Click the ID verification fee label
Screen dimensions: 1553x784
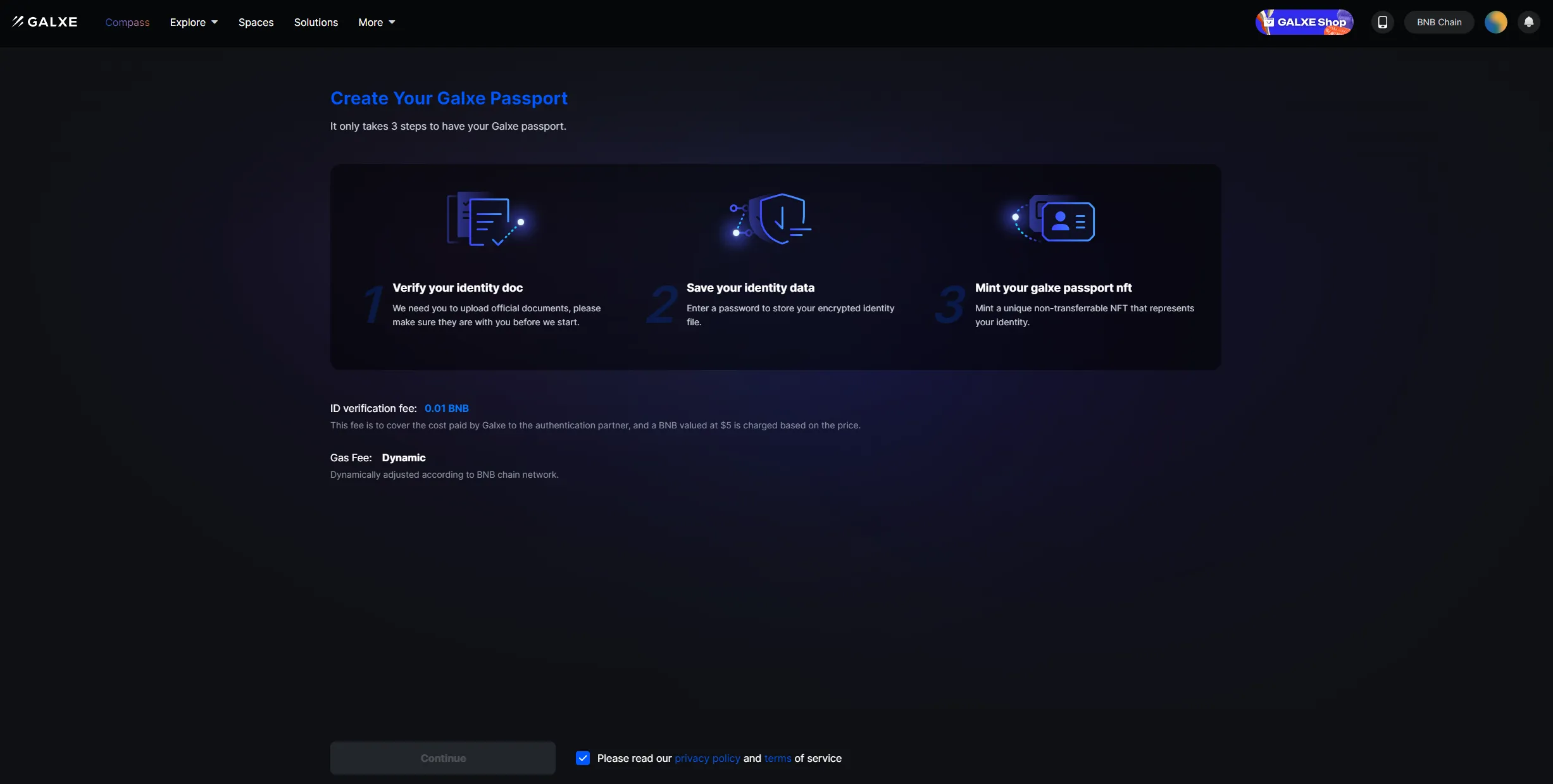click(x=373, y=408)
